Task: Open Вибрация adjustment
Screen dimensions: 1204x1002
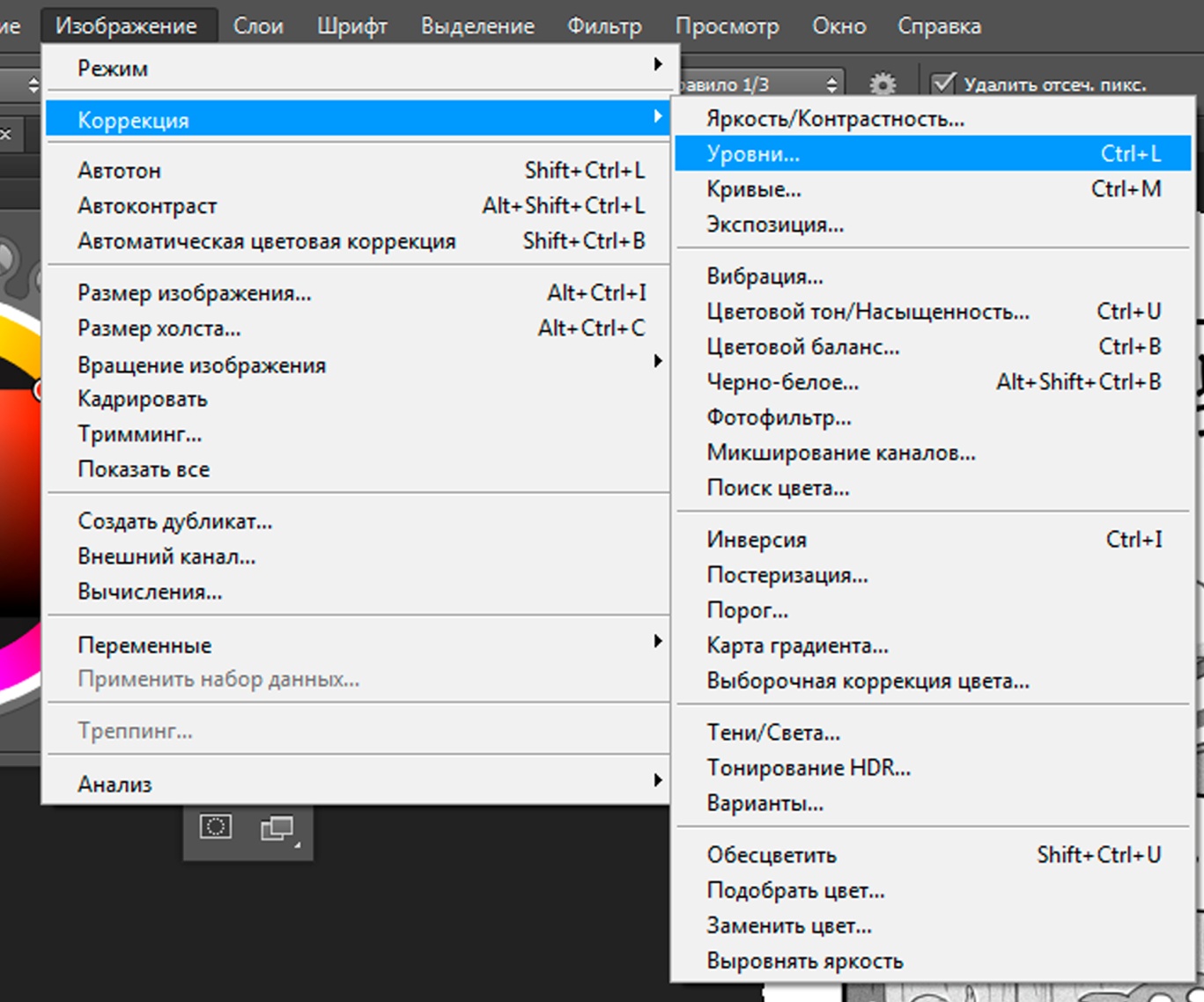Action: point(933,276)
